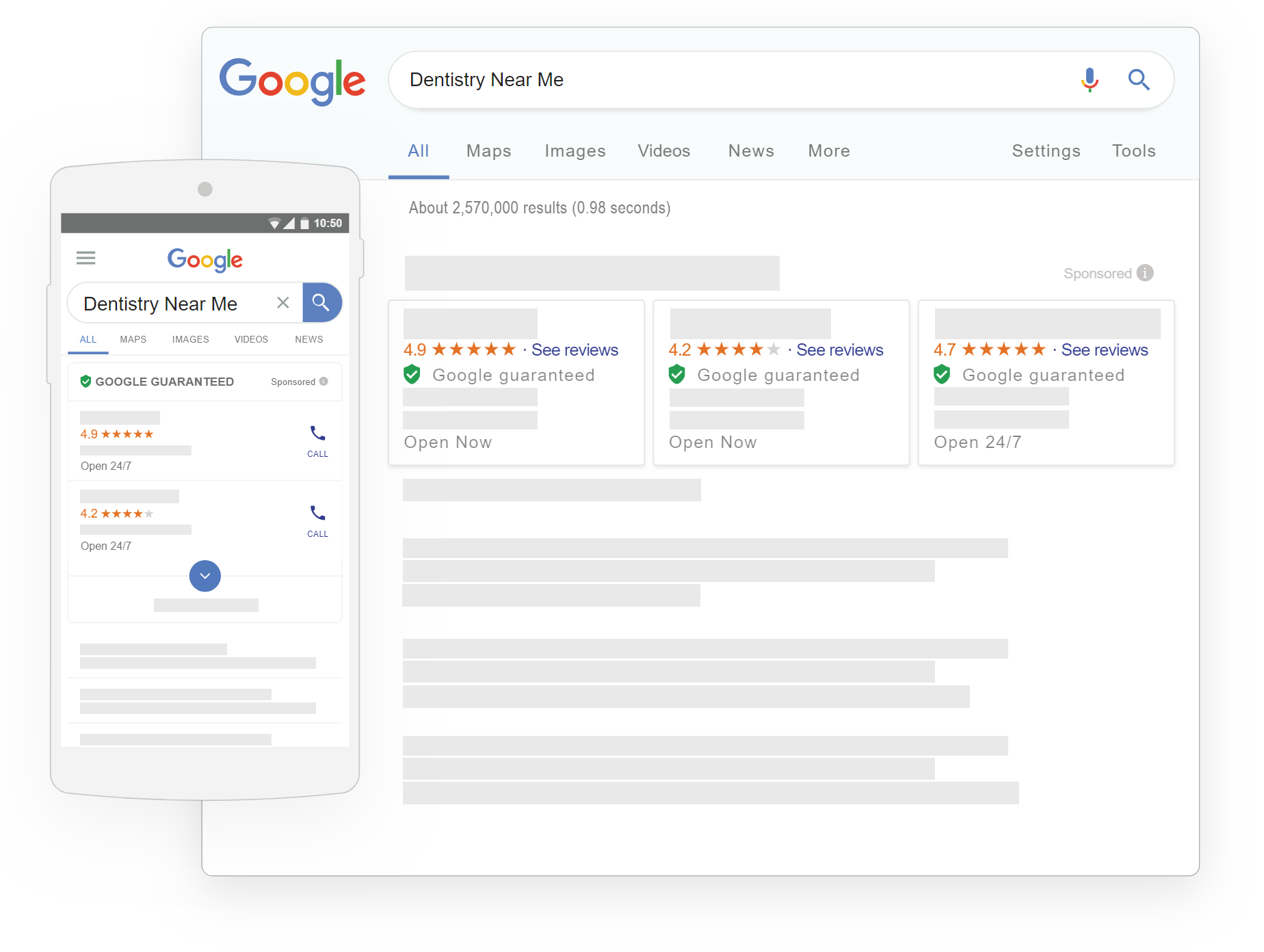Click the Sponsored info icon on desktop

point(1145,273)
